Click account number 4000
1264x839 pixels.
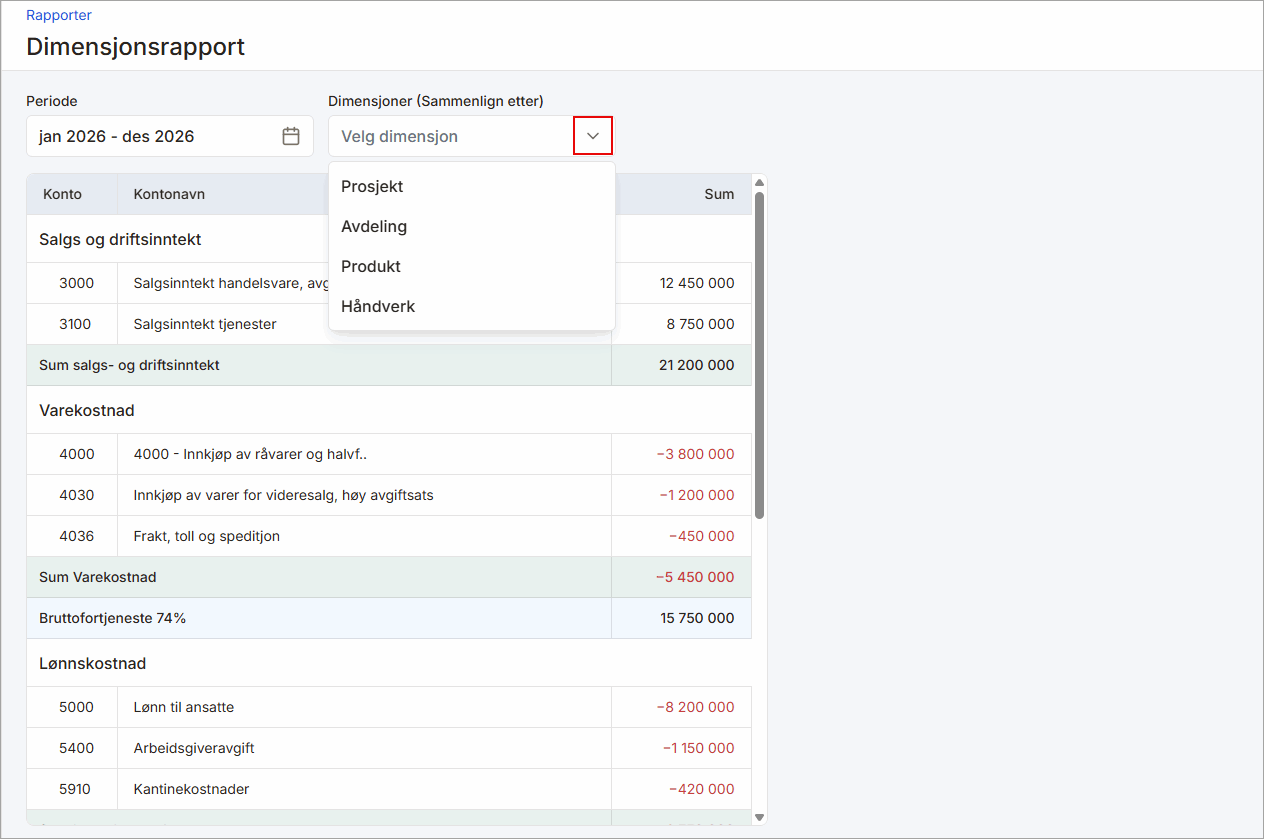point(77,454)
